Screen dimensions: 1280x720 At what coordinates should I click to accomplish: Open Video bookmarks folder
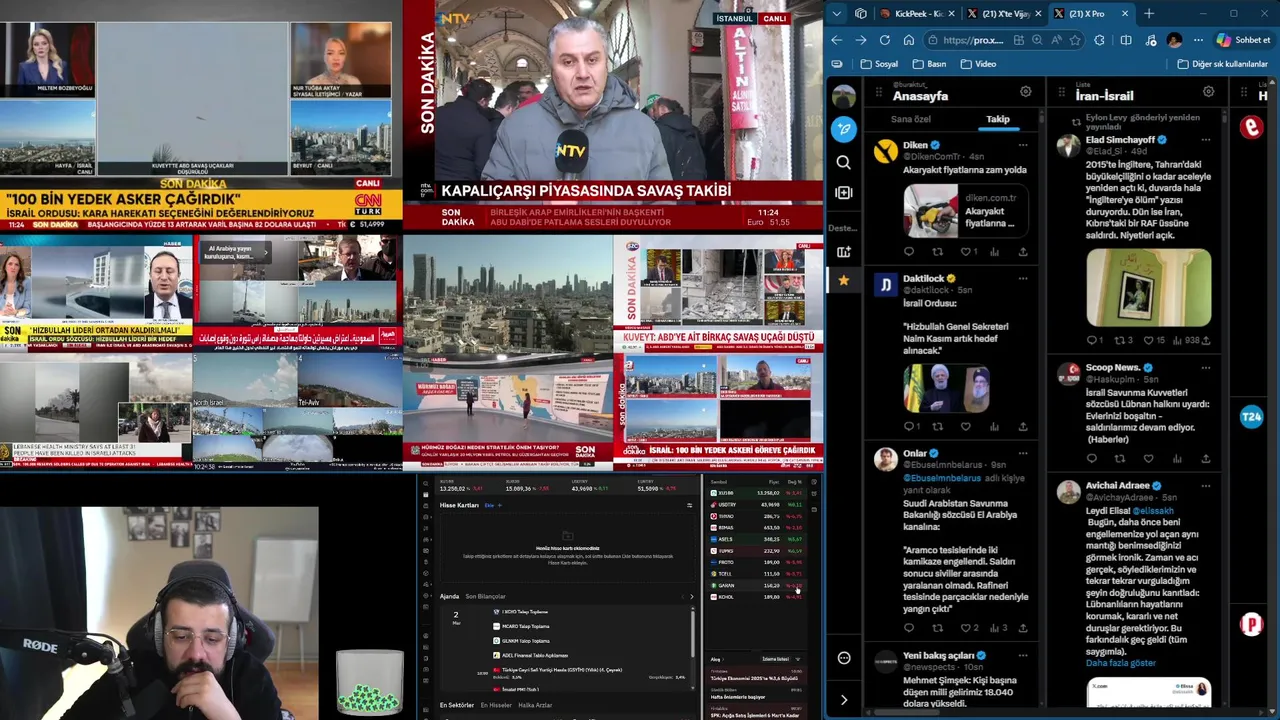(978, 64)
